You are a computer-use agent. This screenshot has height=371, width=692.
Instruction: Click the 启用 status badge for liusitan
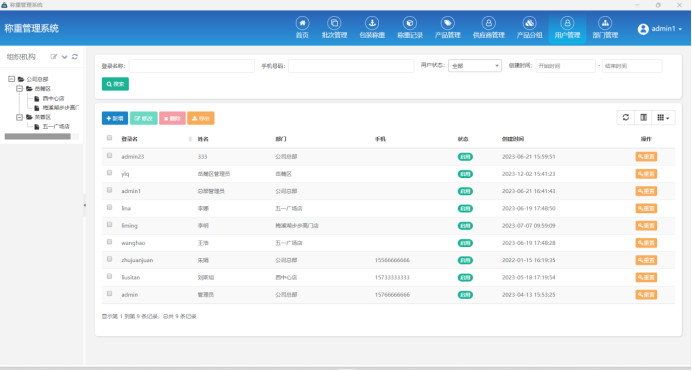click(x=465, y=277)
